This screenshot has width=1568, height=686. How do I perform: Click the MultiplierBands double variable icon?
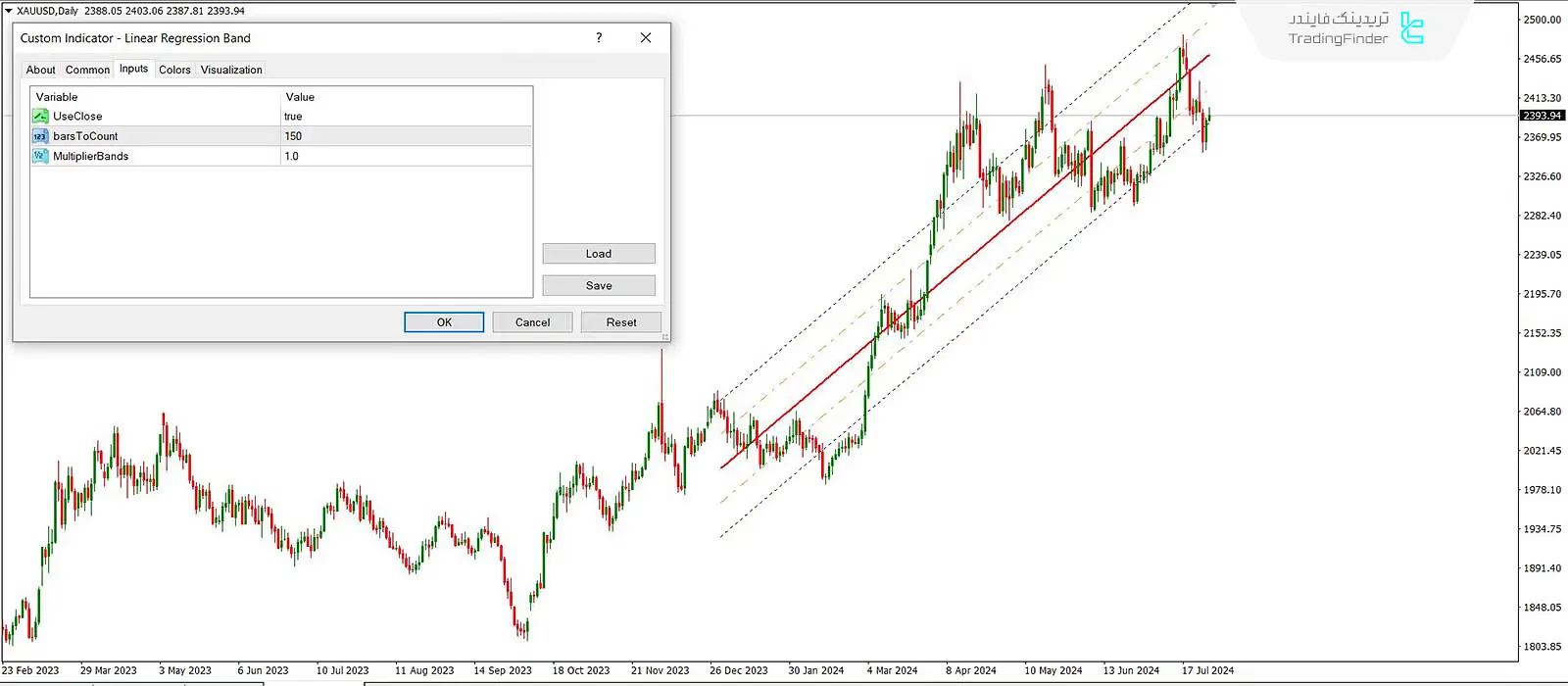(x=40, y=156)
